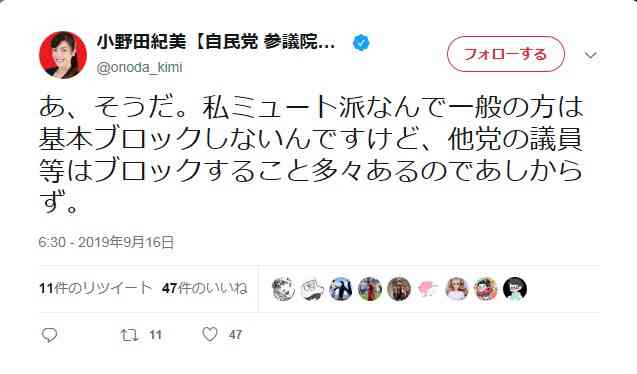Retweet using the retweet arrows icon
The height and width of the screenshot is (374, 637).
pos(130,335)
